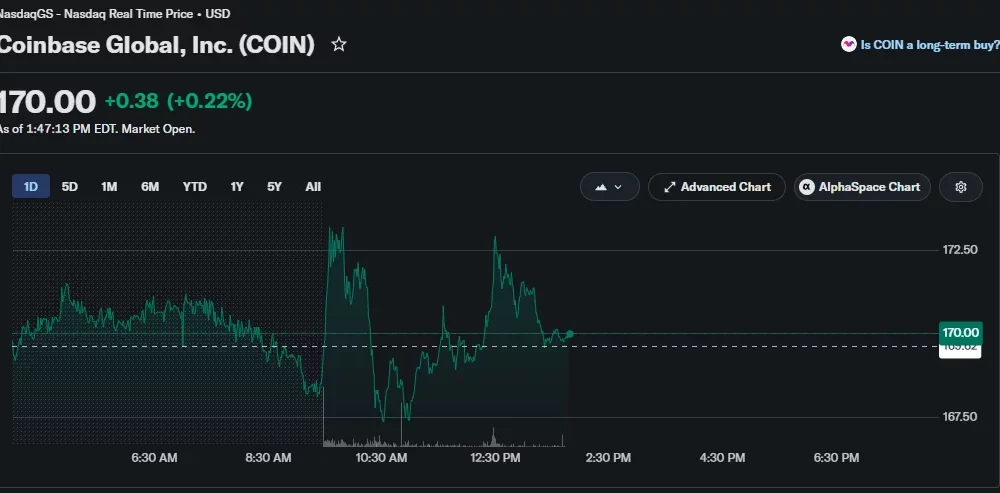
Task: Select the 1Y time range
Action: [x=237, y=187]
